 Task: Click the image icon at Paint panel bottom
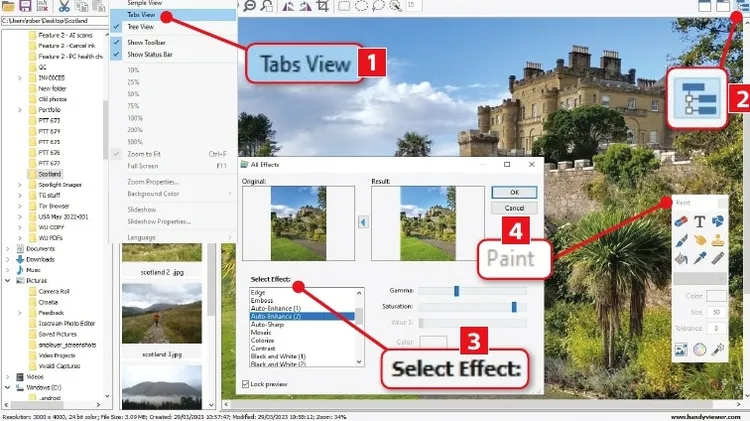[x=681, y=350]
